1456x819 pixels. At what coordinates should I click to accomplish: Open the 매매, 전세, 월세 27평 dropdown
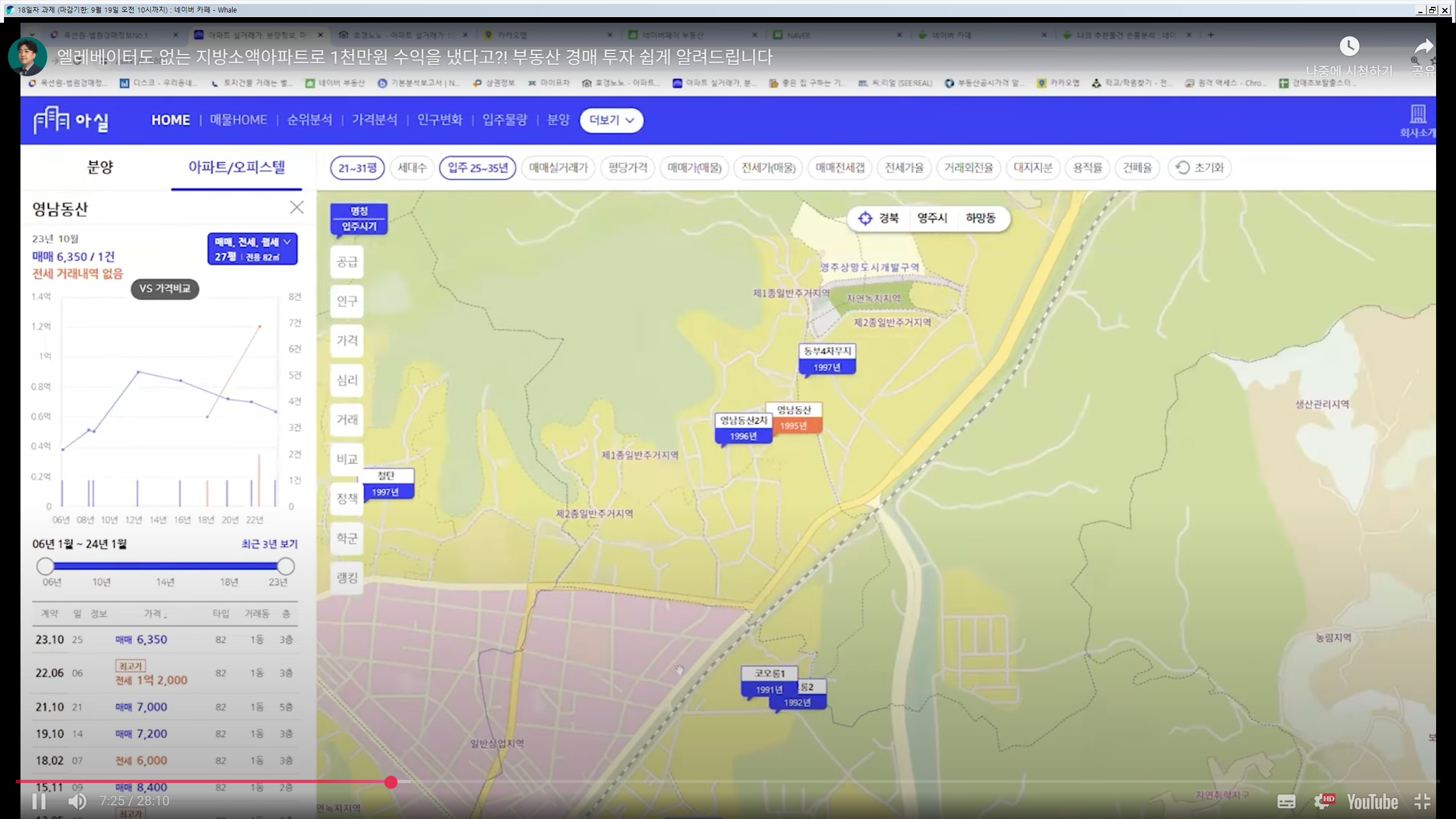(252, 249)
